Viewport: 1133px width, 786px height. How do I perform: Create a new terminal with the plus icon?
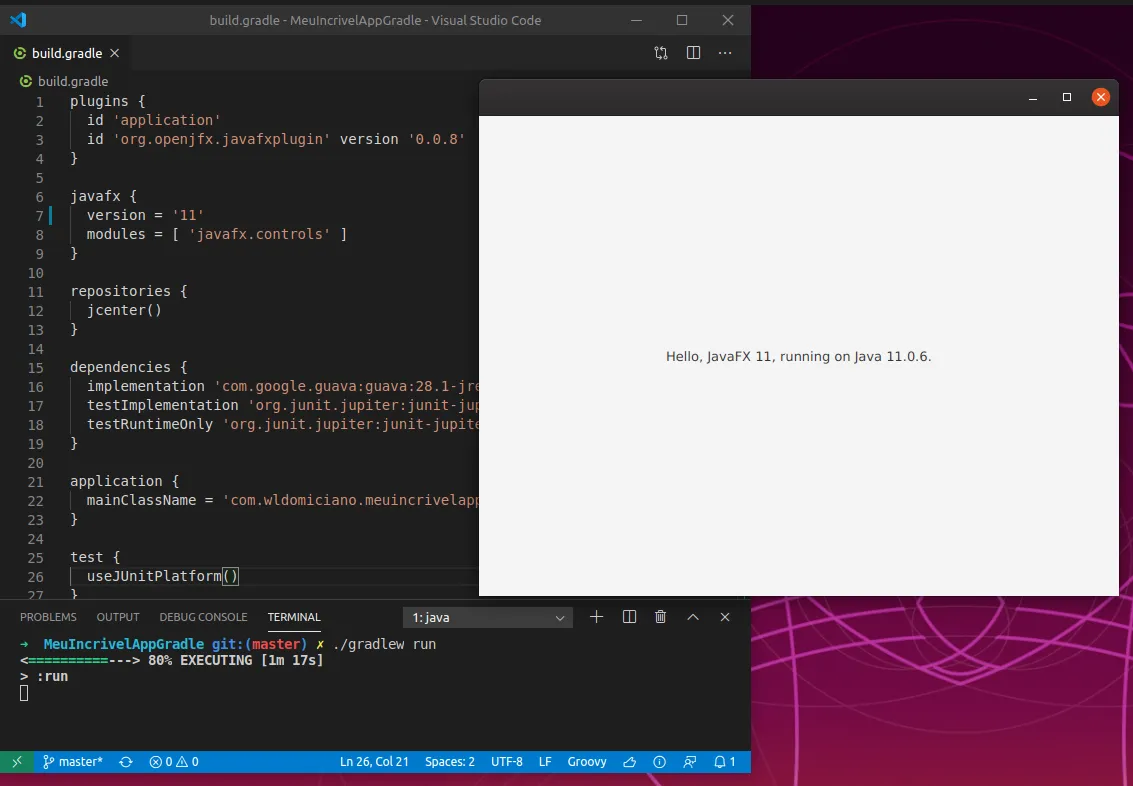click(597, 617)
